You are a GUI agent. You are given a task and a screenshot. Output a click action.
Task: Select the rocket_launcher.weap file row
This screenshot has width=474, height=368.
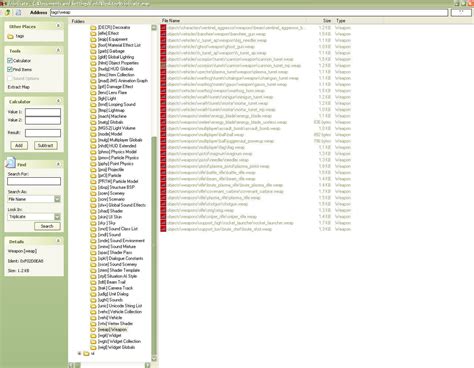[256, 223]
